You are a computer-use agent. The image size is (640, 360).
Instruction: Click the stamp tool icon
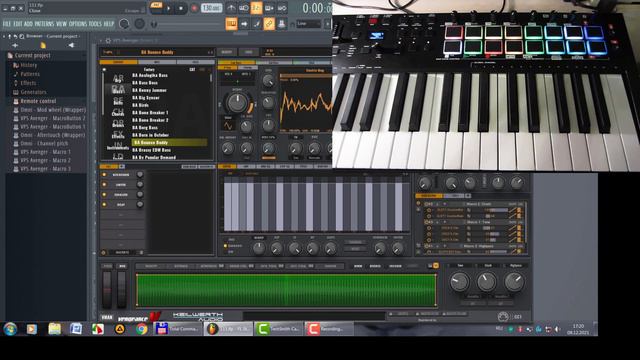point(282,24)
